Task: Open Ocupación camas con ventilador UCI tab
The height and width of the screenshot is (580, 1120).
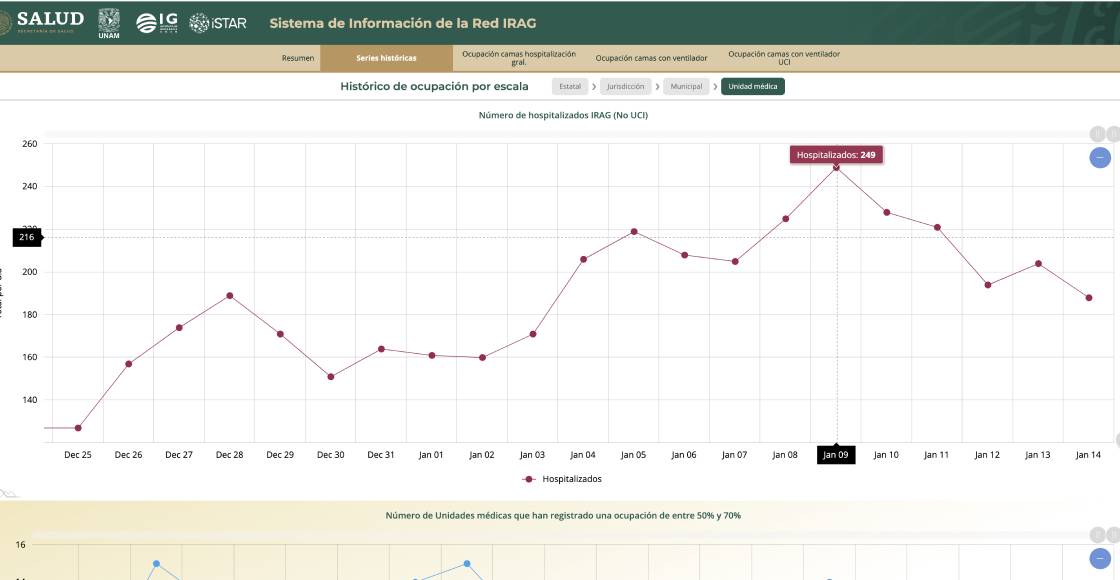Action: point(783,58)
